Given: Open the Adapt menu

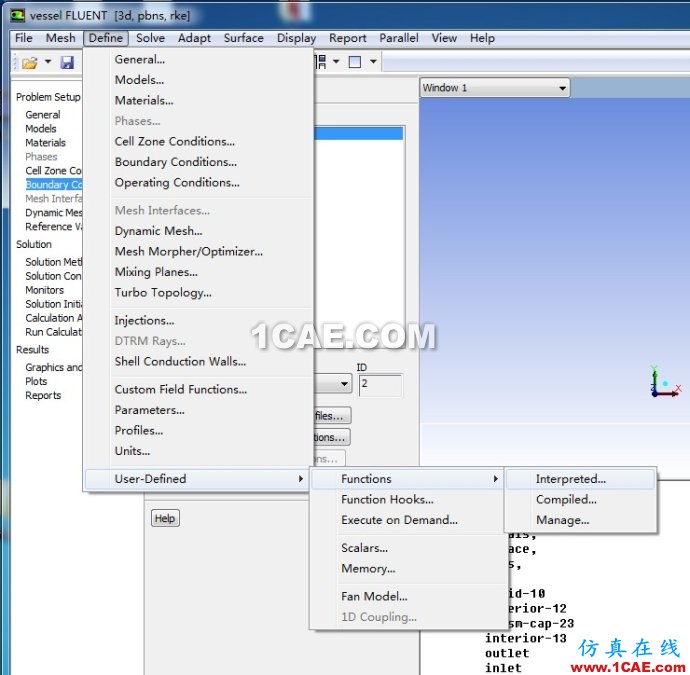Looking at the screenshot, I should coord(194,38).
